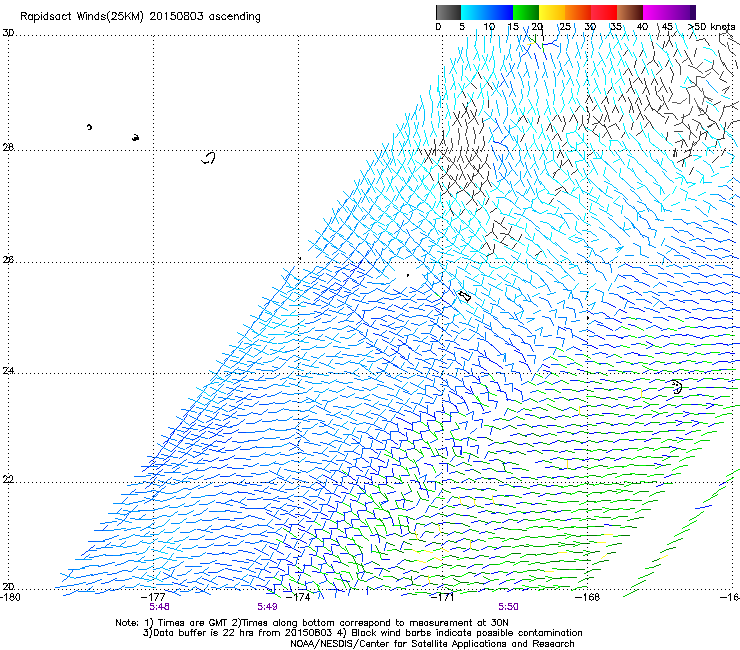Click the legend tick label 40
Screen dimensions: 740x650
click(x=642, y=27)
